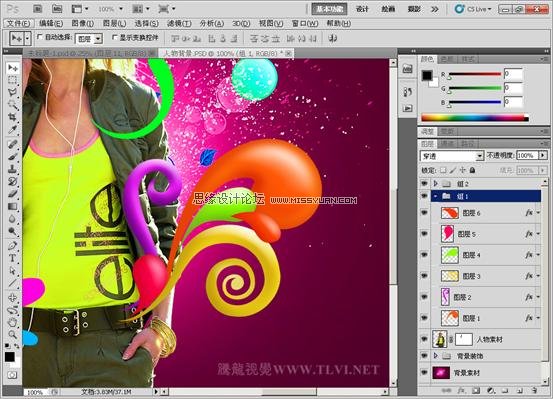Hide the 图层 6 layer
Image resolution: width=553 pixels, height=399 pixels.
click(x=424, y=213)
